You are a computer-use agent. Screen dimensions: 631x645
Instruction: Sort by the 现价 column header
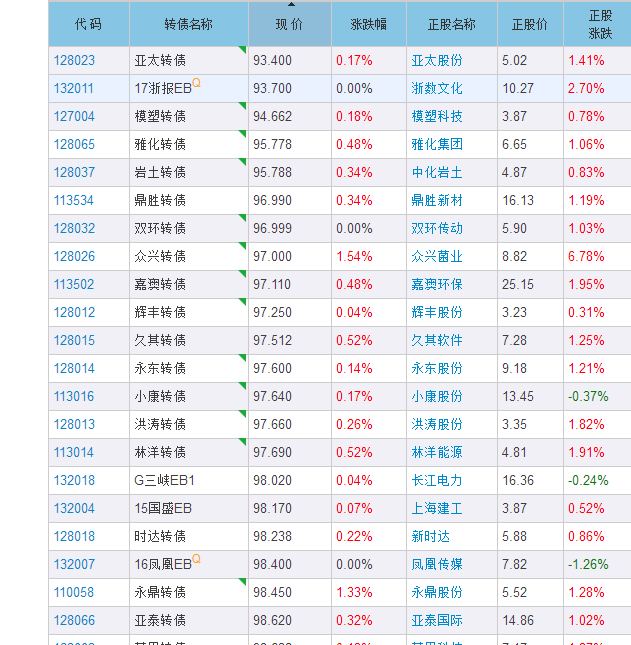290,24
